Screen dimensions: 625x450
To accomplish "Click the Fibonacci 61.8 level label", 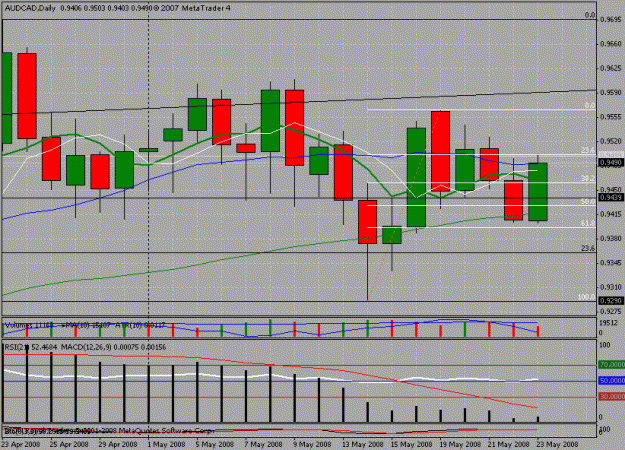I will 588,224.
